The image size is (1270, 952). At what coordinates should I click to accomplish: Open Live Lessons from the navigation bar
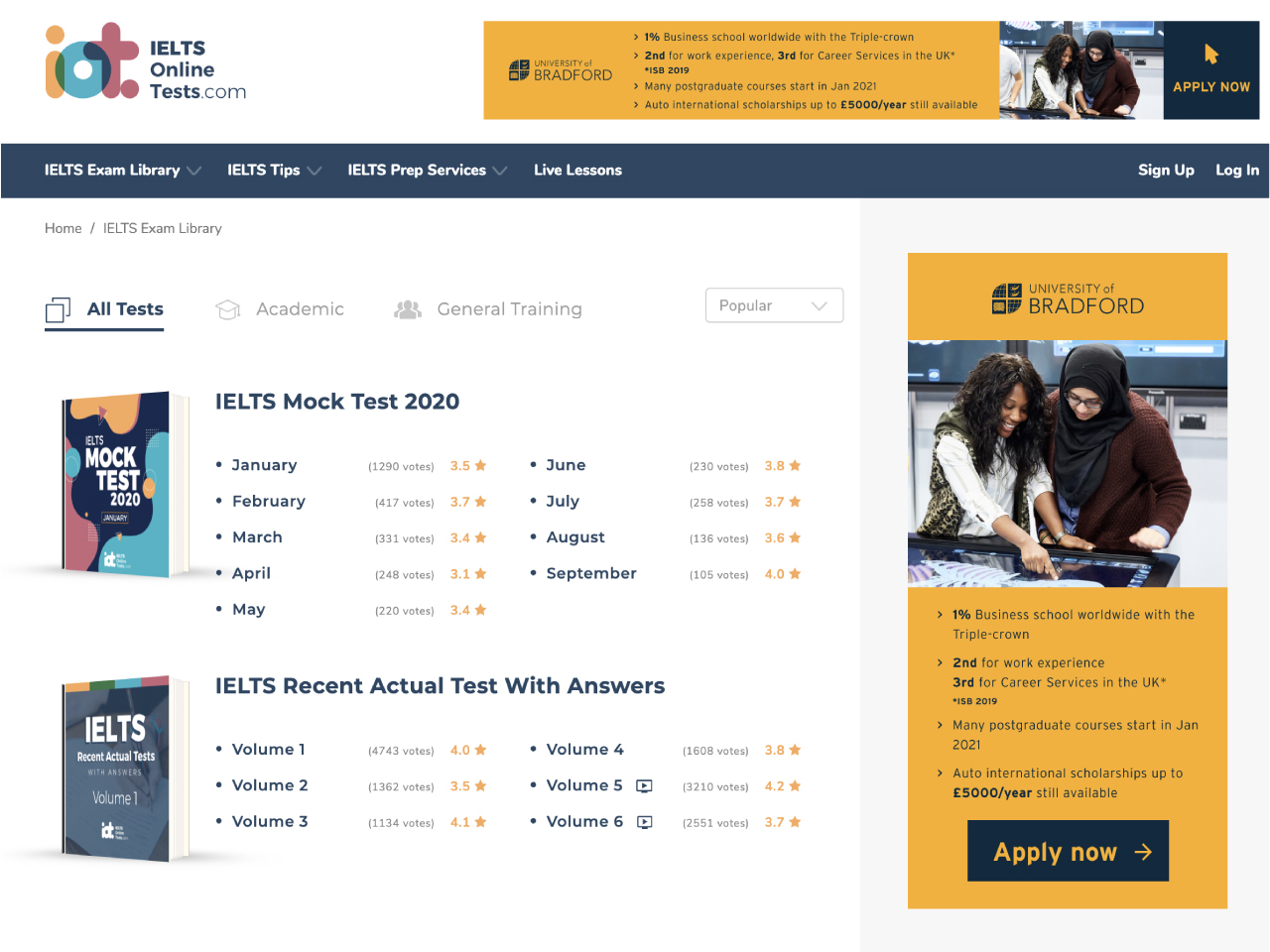click(x=577, y=171)
